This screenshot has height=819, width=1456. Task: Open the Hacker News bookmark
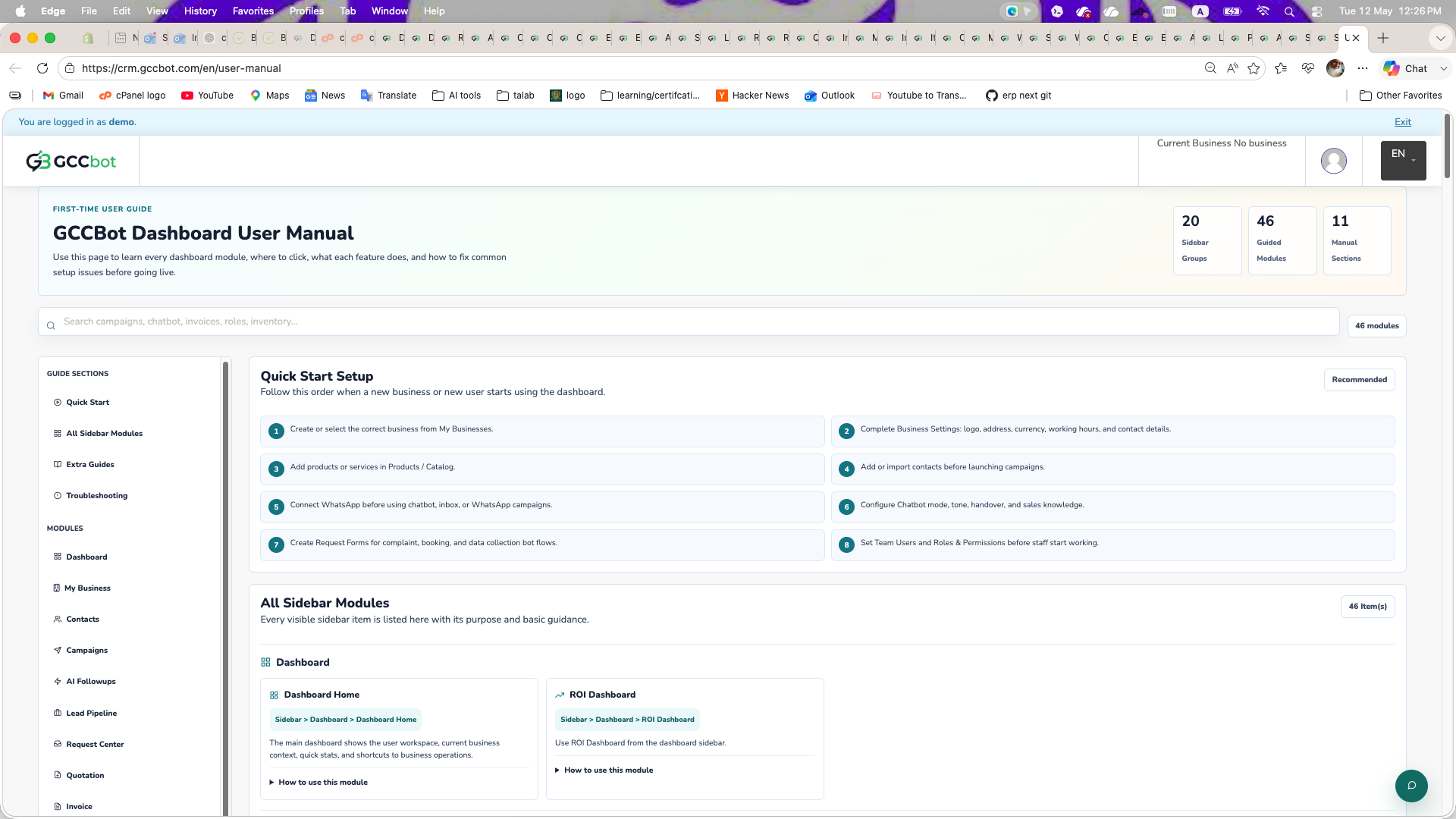(x=752, y=96)
